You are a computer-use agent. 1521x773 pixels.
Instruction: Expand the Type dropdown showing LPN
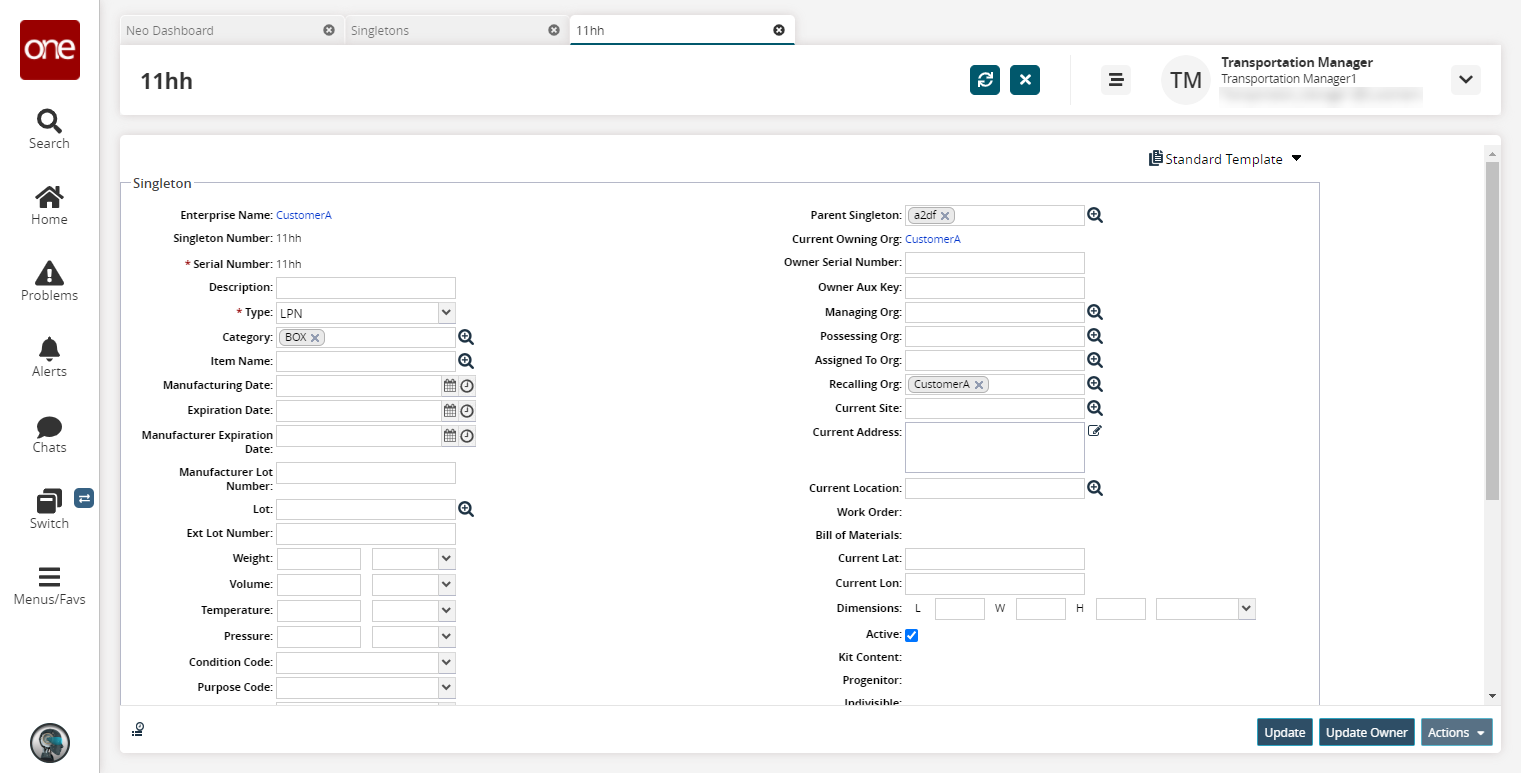pos(446,313)
